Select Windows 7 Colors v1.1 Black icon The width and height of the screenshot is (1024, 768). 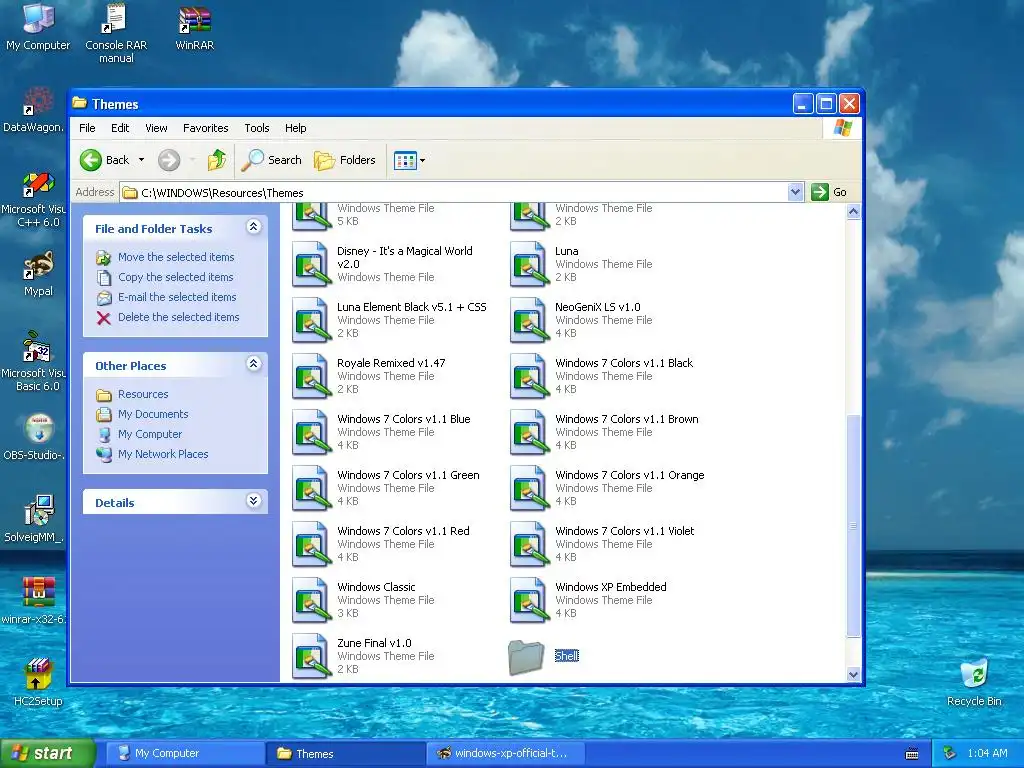pyautogui.click(x=528, y=376)
